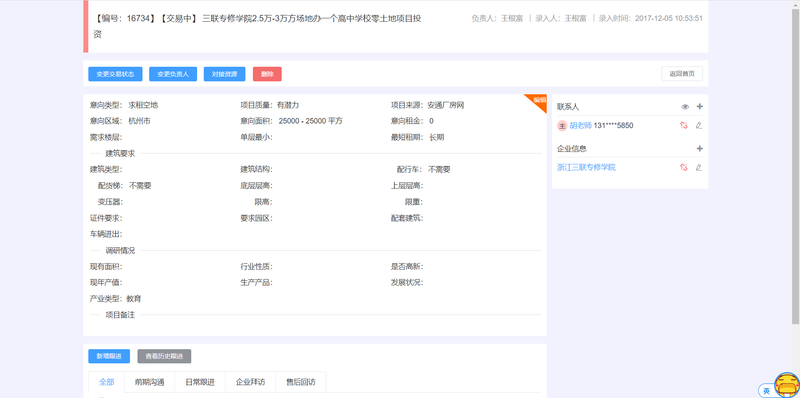The width and height of the screenshot is (800, 398).
Task: Click 变更负责人 button
Action: (173, 74)
